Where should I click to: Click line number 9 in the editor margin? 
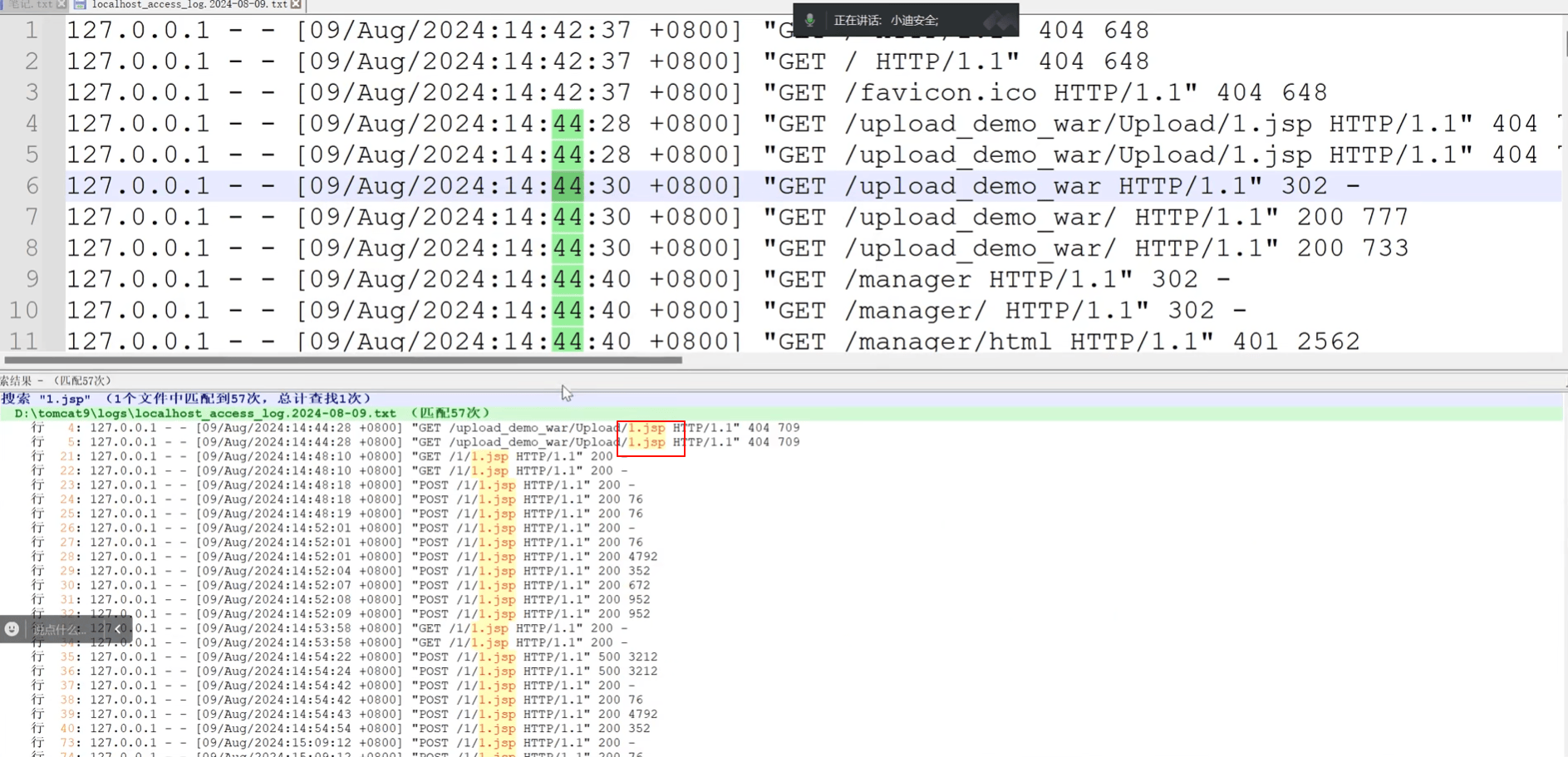32,279
